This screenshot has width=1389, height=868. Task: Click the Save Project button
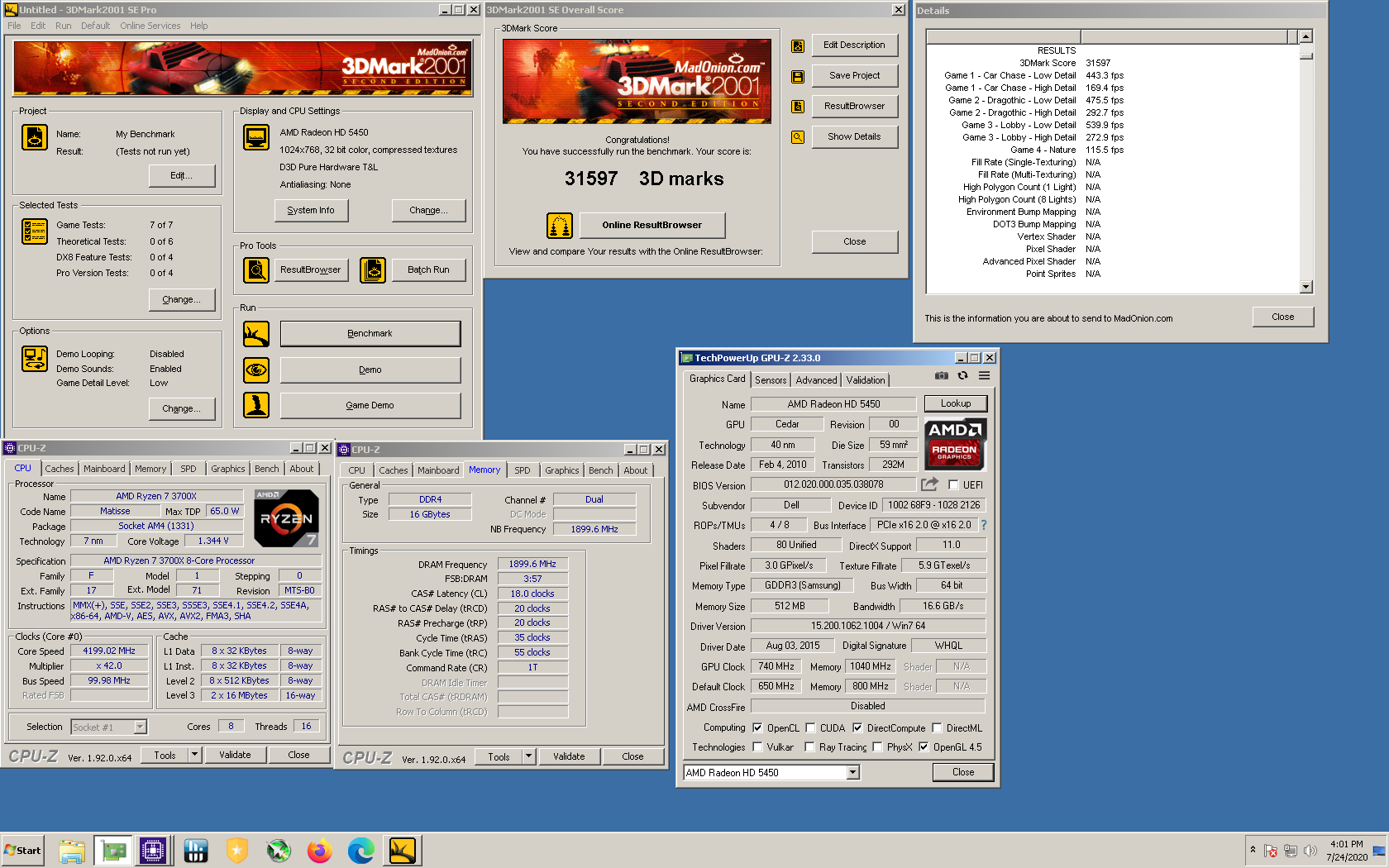(855, 75)
